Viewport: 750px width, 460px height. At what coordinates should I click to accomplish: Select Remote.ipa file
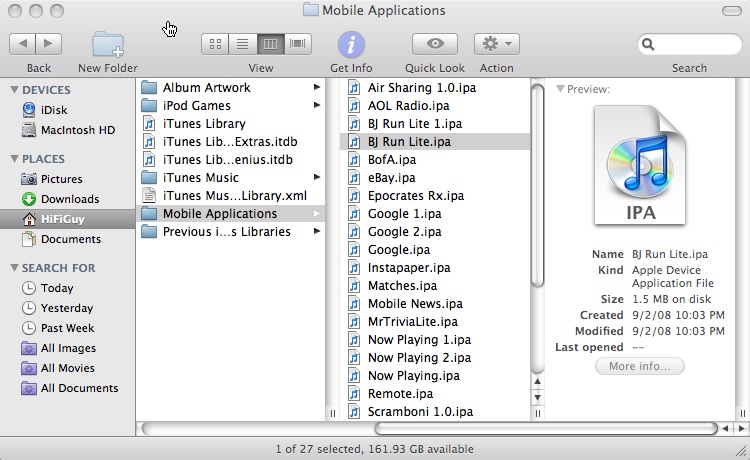435,394
